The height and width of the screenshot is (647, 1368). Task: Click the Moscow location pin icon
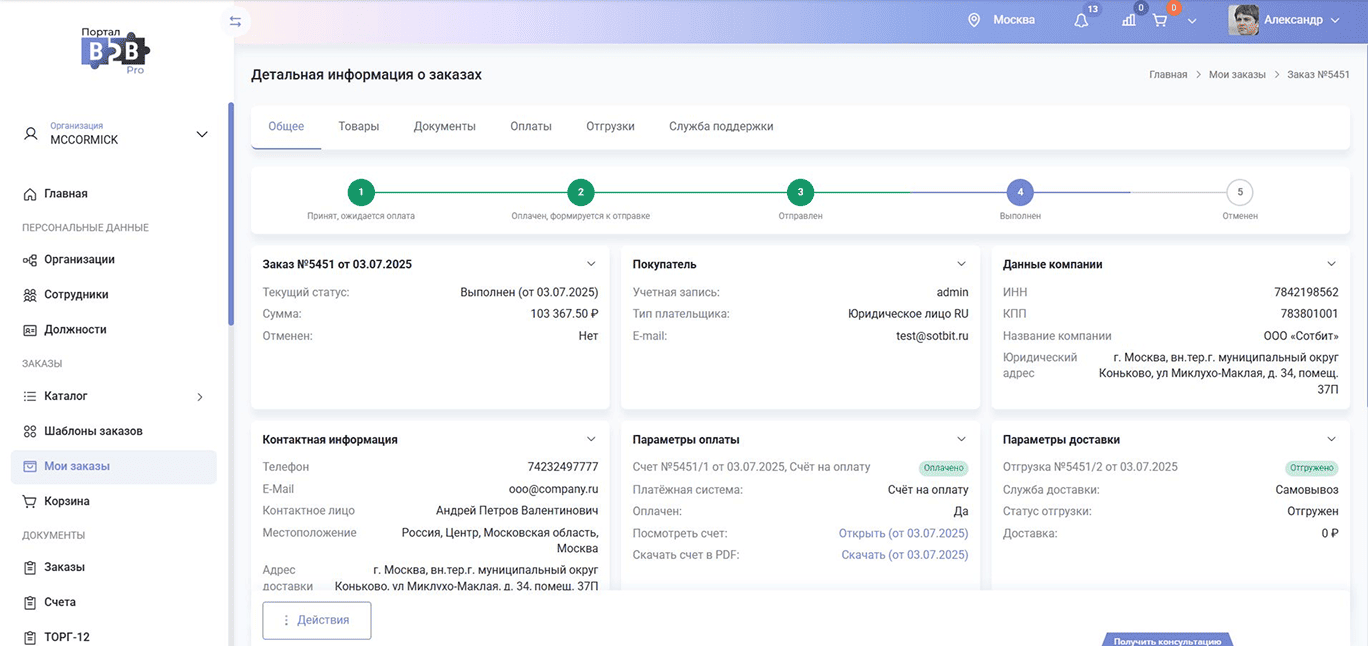[x=974, y=20]
